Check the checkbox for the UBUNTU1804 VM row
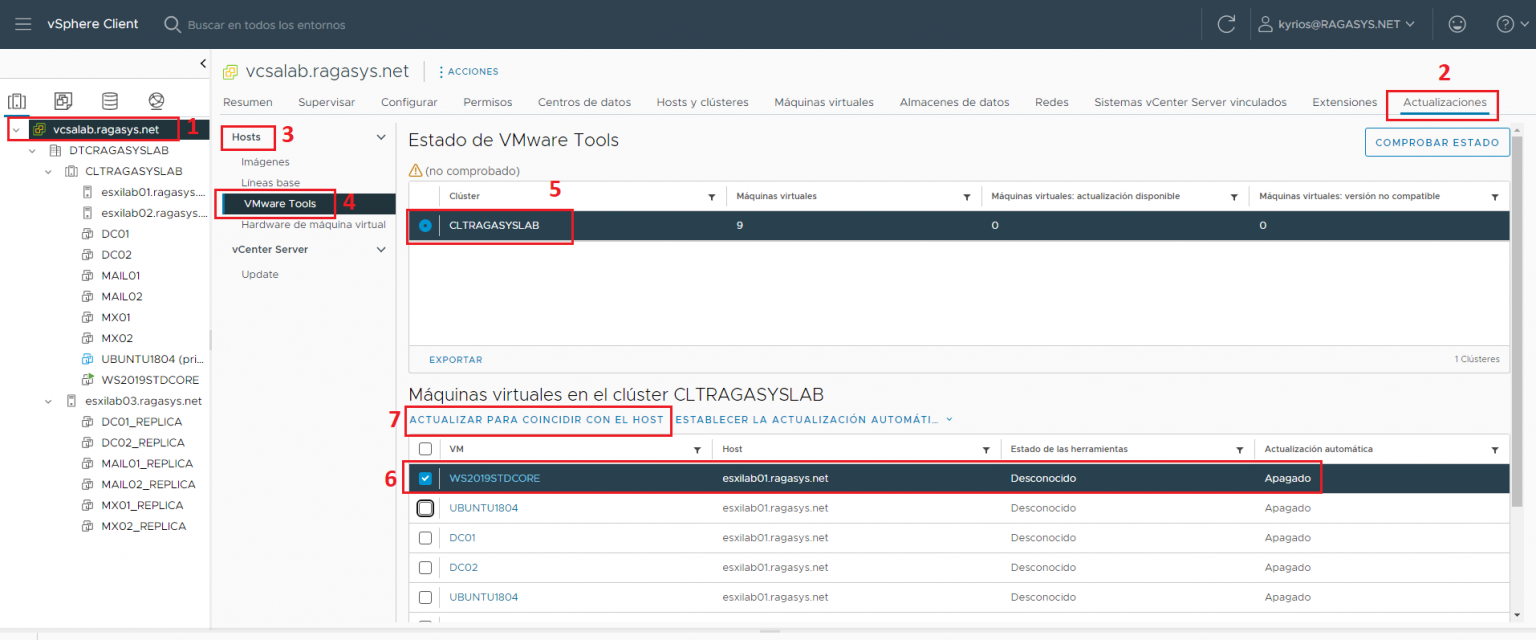The height and width of the screenshot is (640, 1536). coord(425,508)
